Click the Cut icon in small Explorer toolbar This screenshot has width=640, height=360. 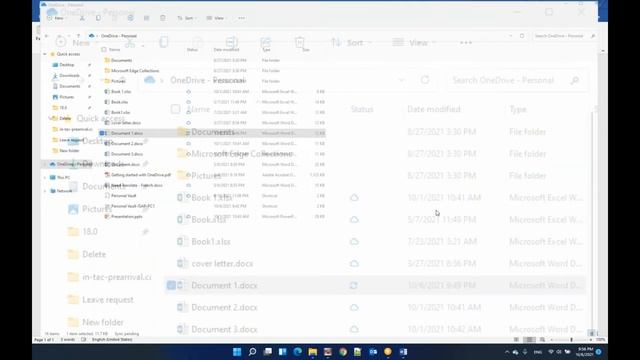pos(82,18)
